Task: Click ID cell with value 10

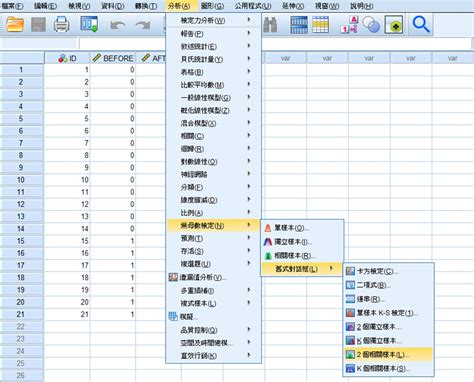Action: click(67, 180)
